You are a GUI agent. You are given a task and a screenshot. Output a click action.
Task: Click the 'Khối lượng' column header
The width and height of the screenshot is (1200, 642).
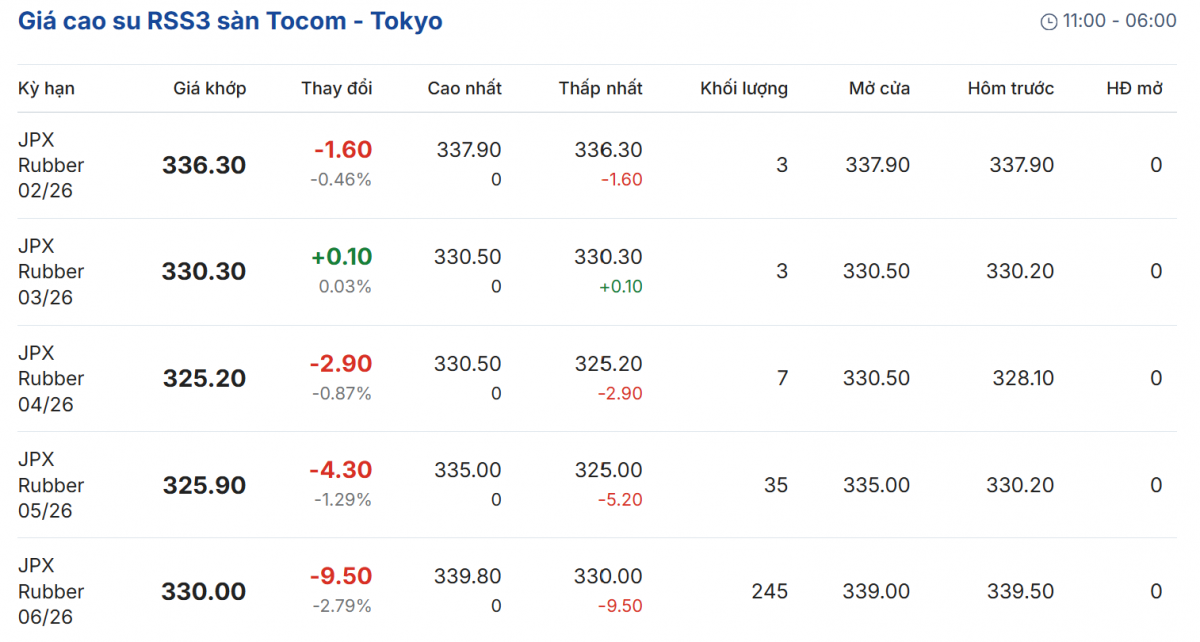[x=743, y=89]
